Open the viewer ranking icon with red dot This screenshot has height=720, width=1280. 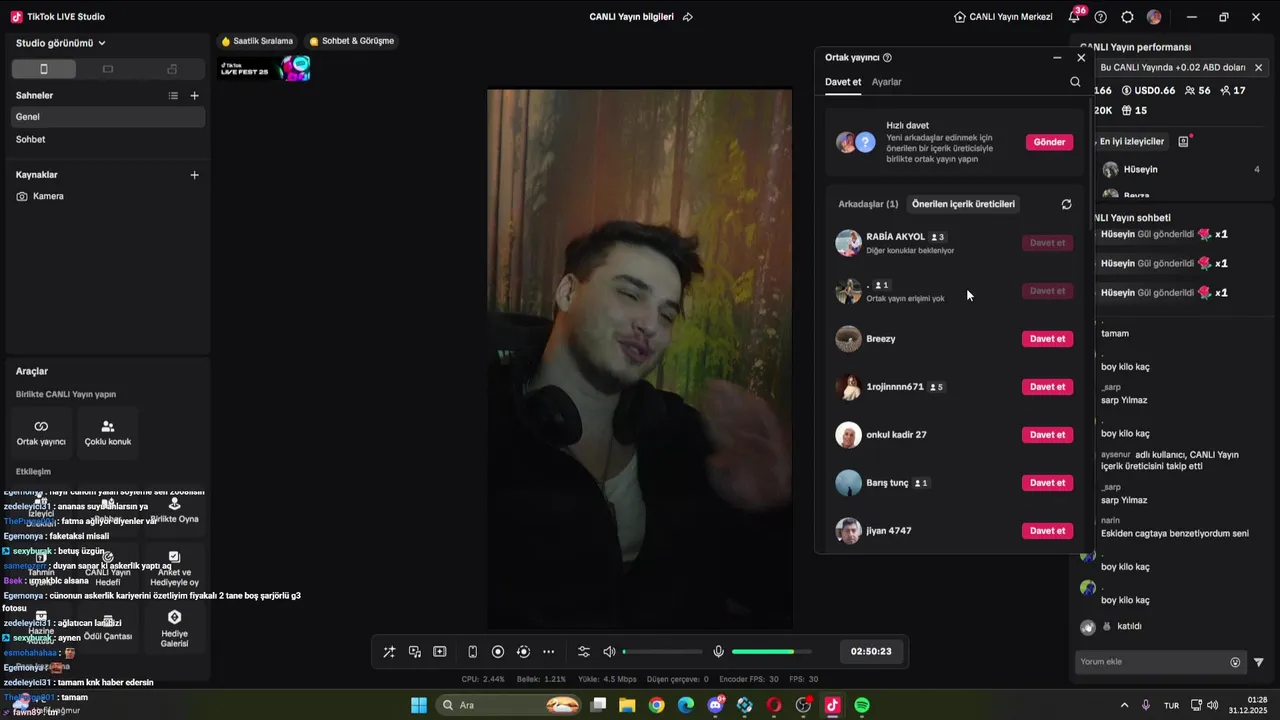[1183, 142]
